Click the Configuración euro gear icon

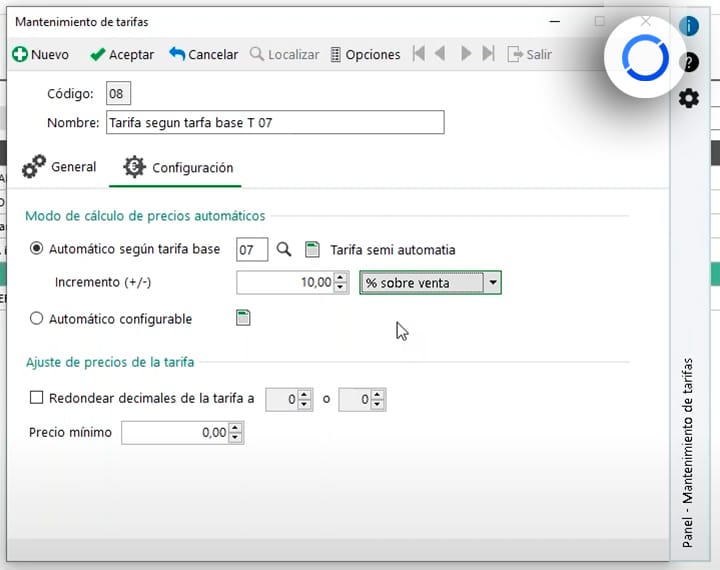tap(134, 166)
